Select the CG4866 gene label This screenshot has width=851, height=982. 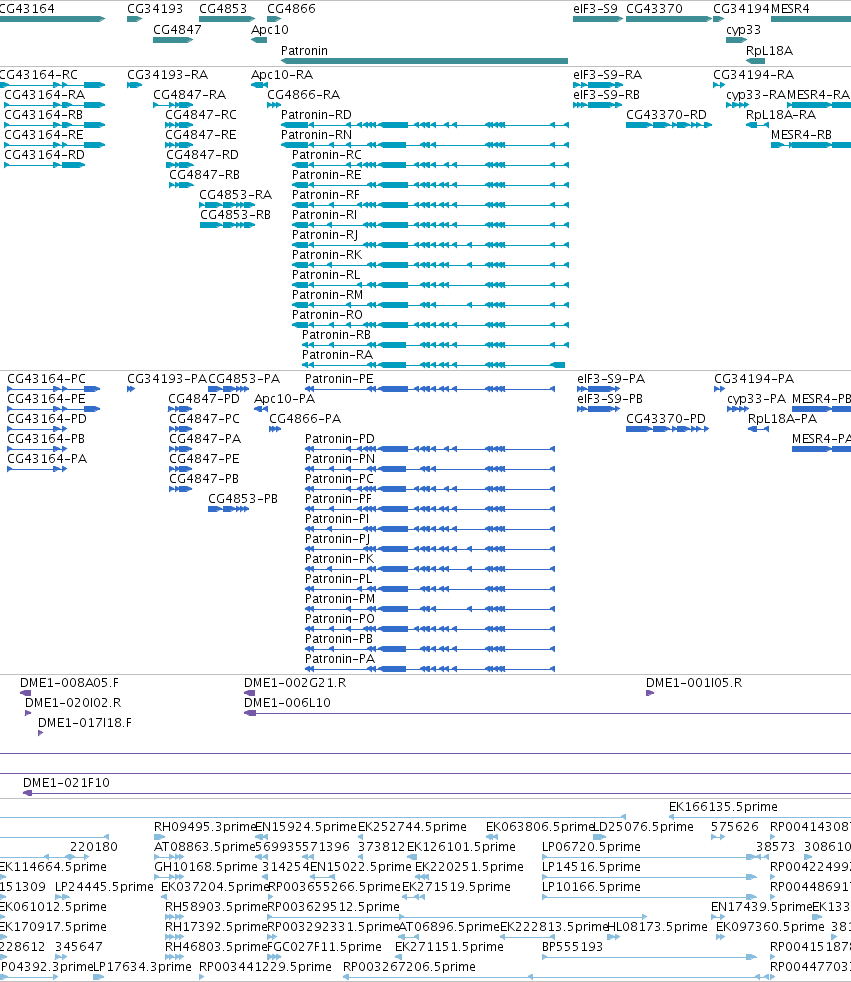291,9
